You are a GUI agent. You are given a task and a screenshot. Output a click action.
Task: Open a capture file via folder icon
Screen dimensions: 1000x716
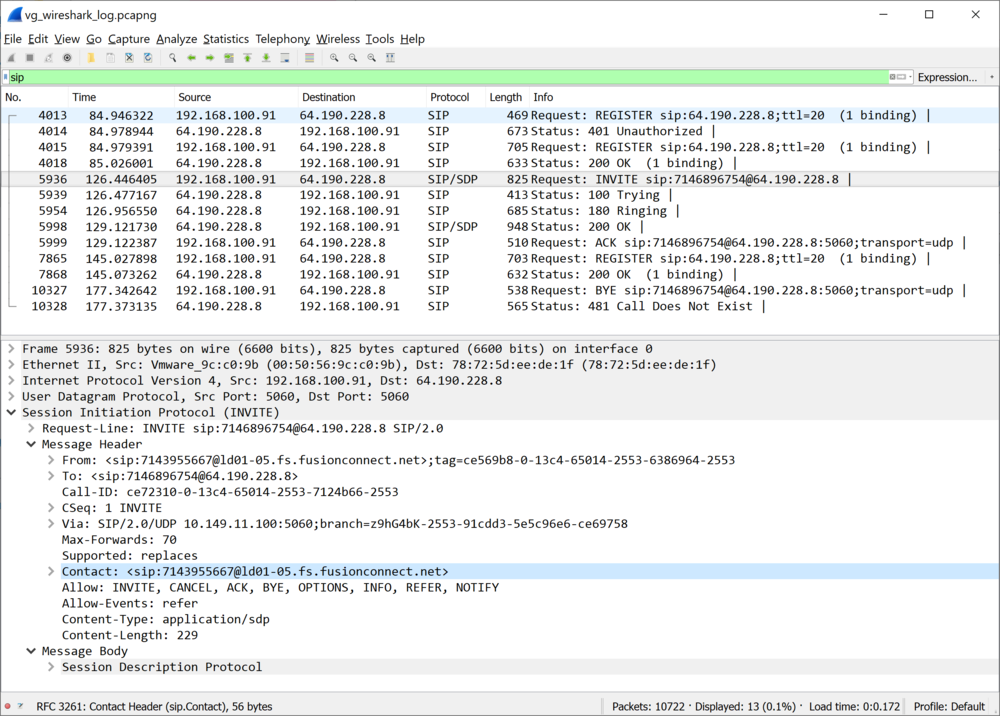click(x=91, y=58)
